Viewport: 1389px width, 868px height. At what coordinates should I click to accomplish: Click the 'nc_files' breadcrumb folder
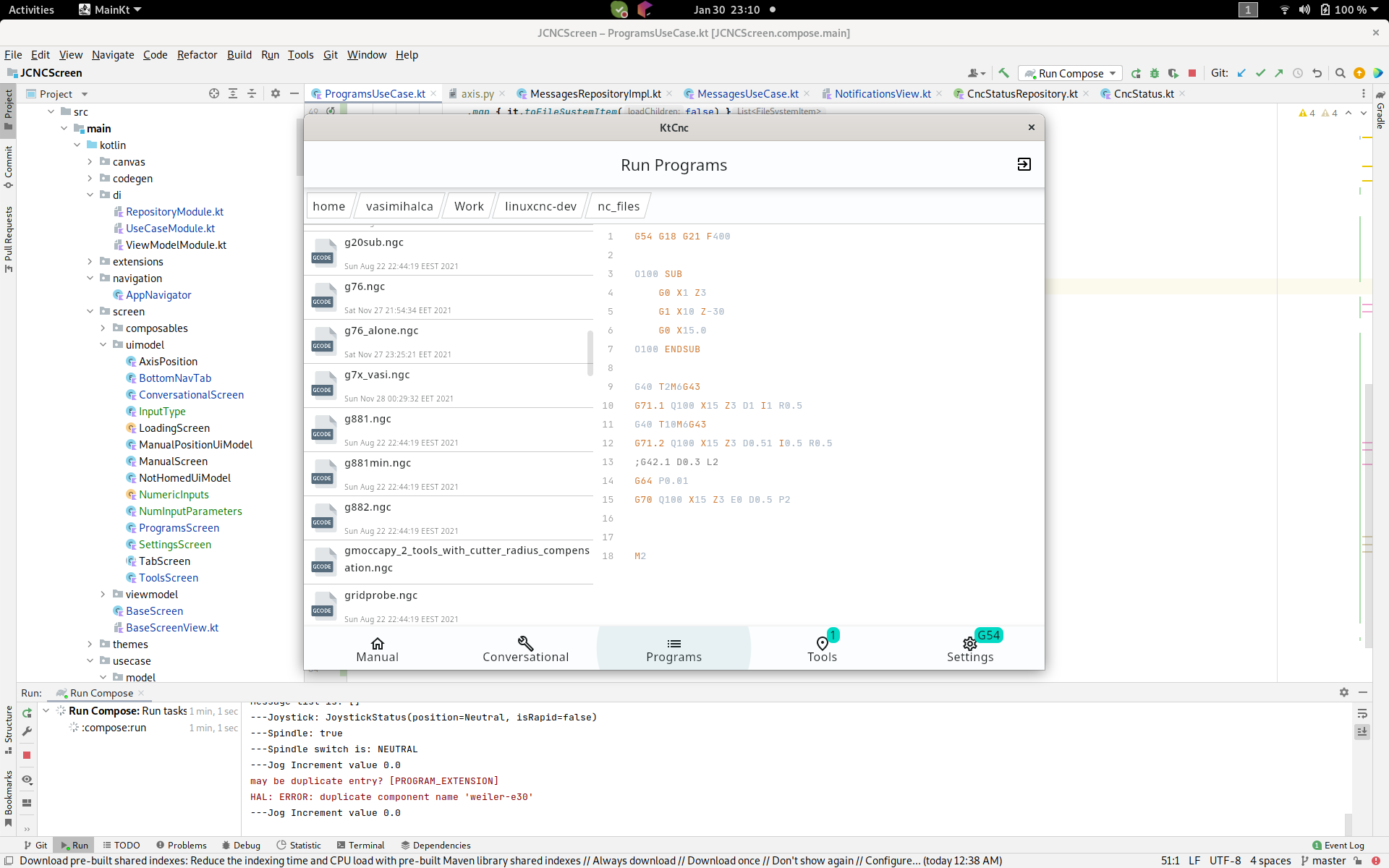click(619, 206)
